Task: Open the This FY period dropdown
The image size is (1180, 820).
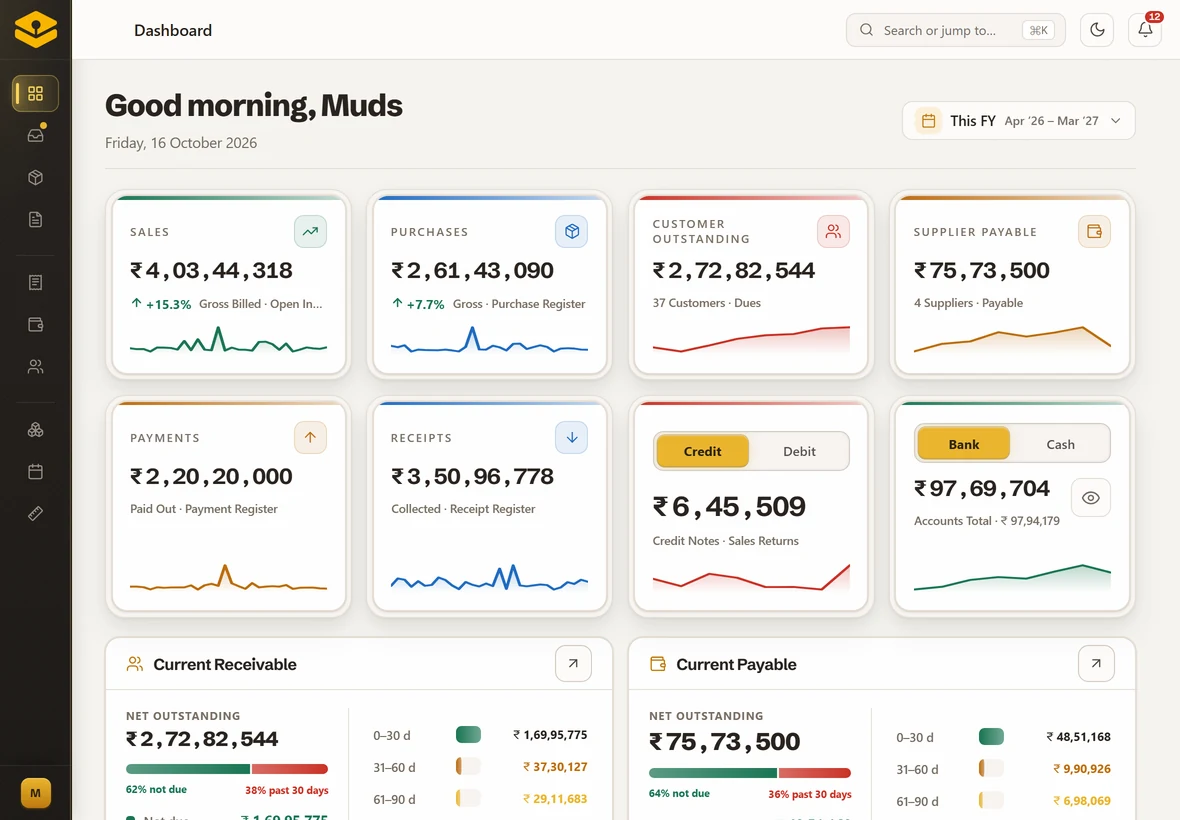Action: coord(1019,121)
